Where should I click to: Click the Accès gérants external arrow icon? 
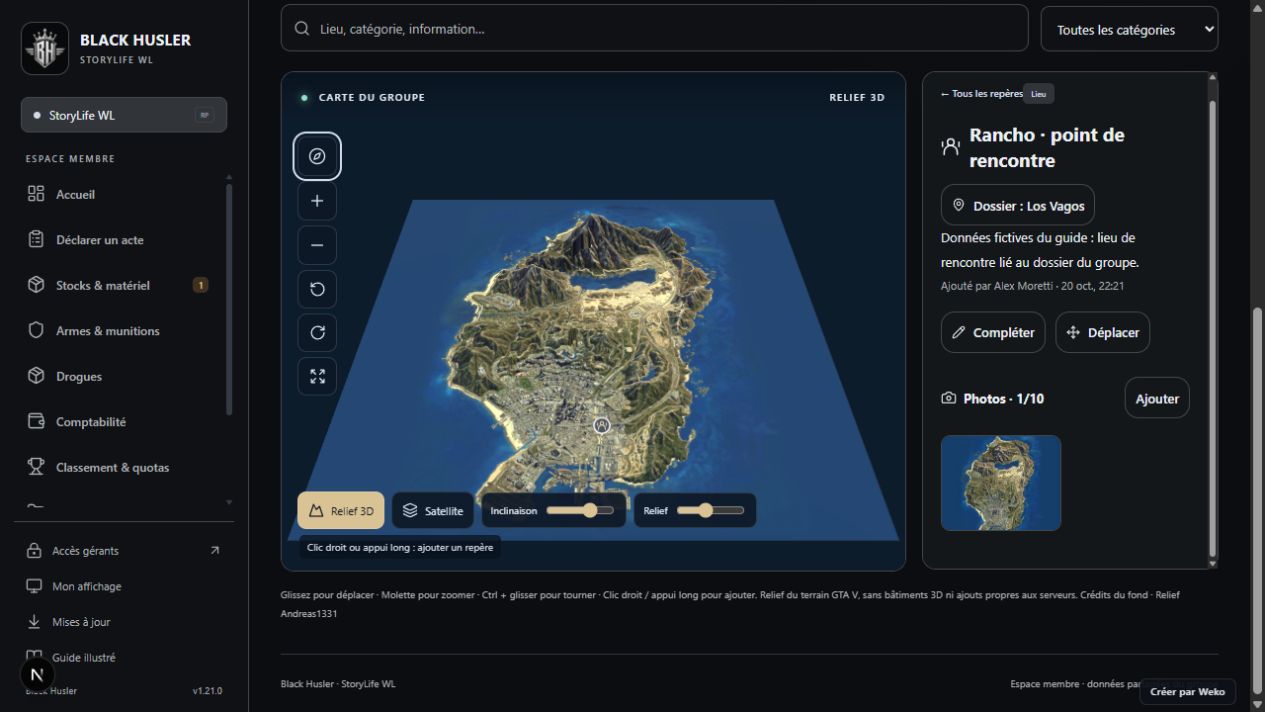click(x=214, y=551)
